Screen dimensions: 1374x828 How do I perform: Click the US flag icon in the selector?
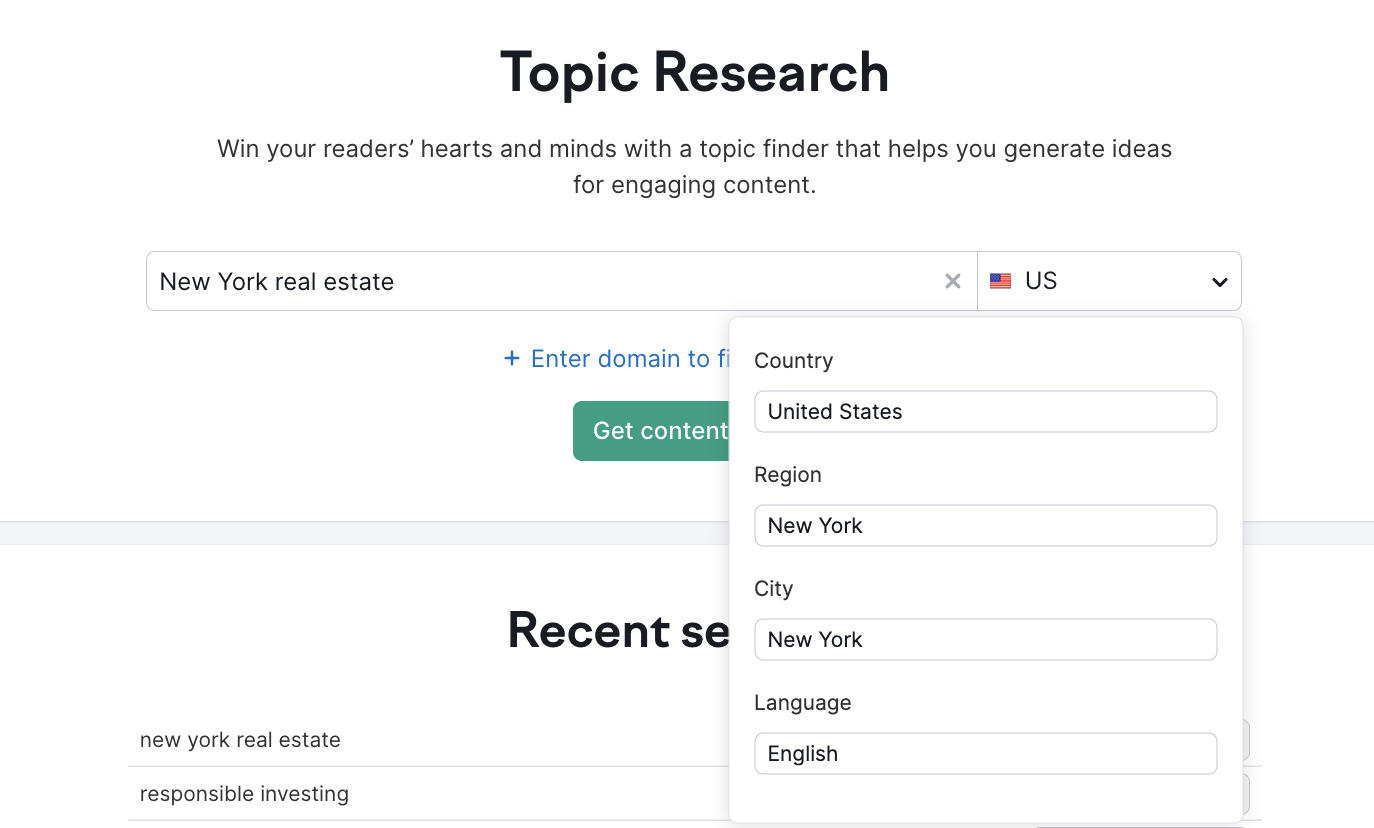[1000, 281]
